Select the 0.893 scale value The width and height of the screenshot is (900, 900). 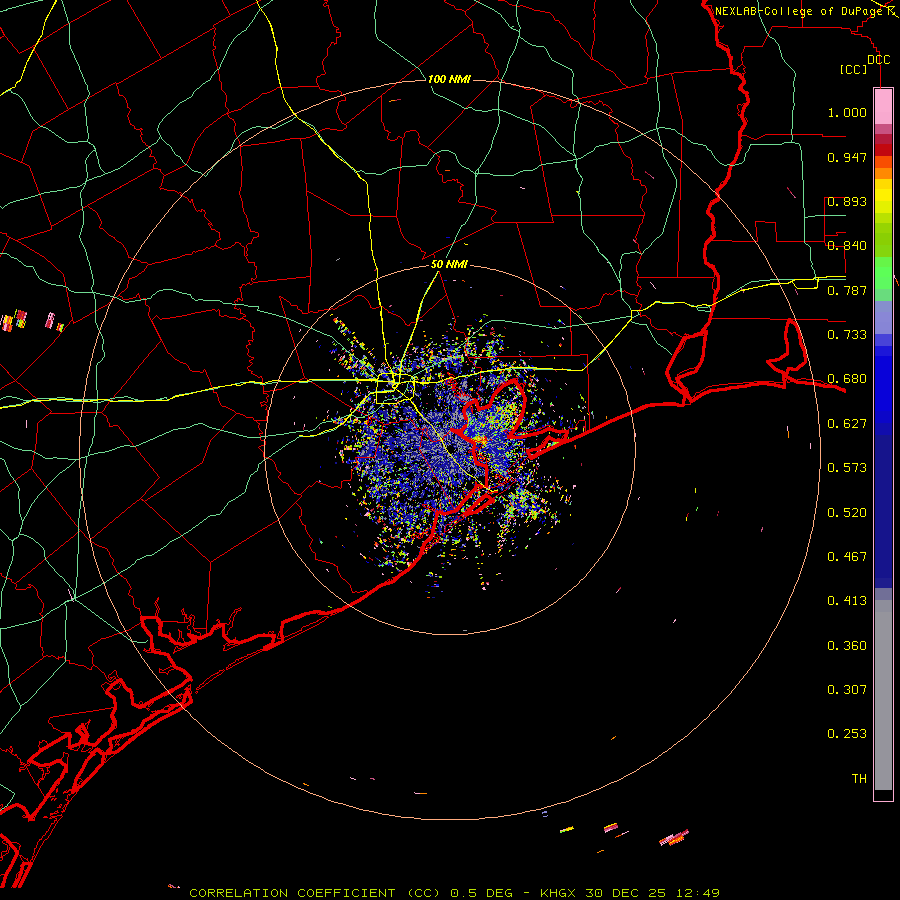(x=847, y=201)
